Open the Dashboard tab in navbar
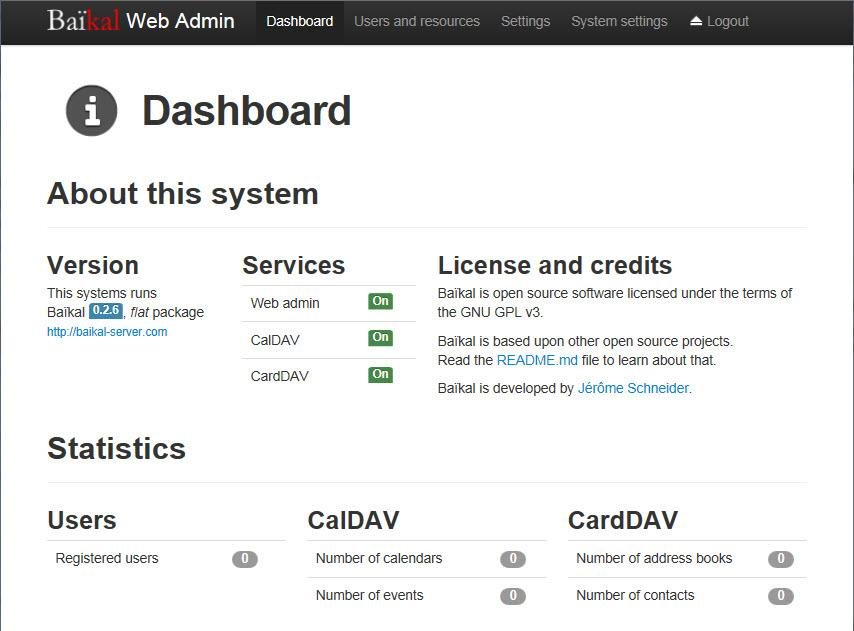This screenshot has width=854, height=631. coord(299,21)
